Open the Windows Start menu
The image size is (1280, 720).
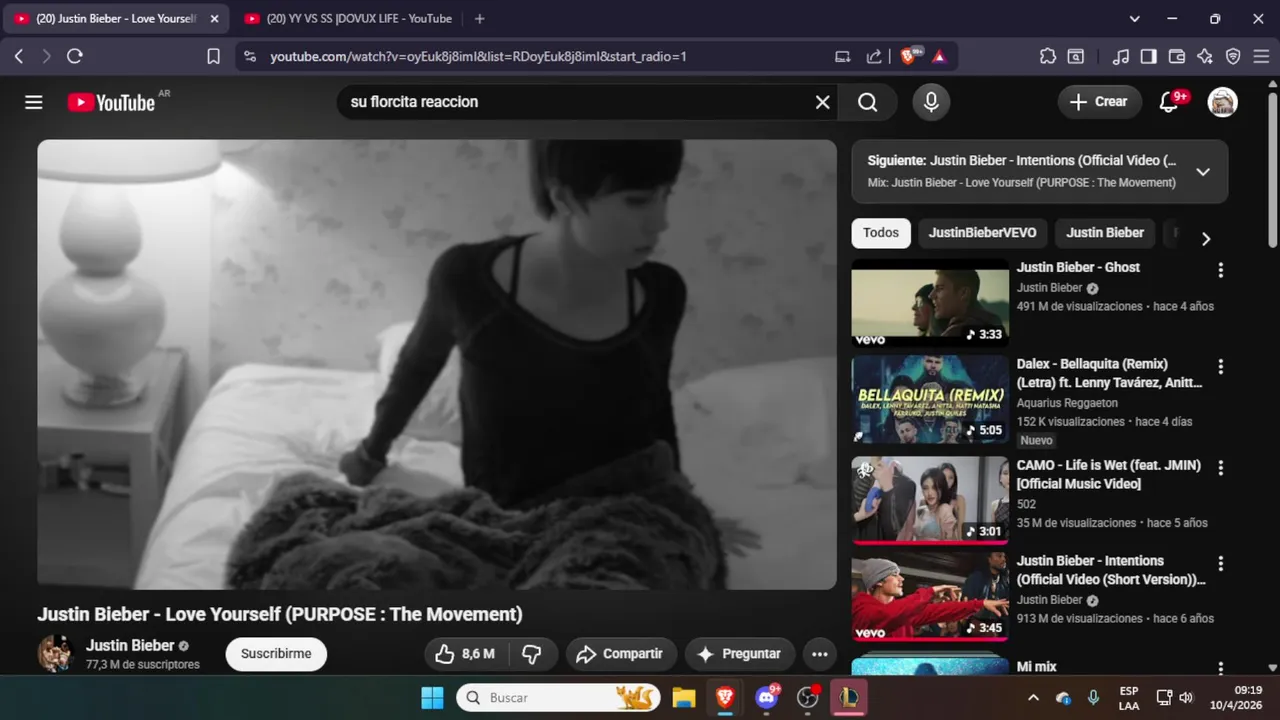432,698
